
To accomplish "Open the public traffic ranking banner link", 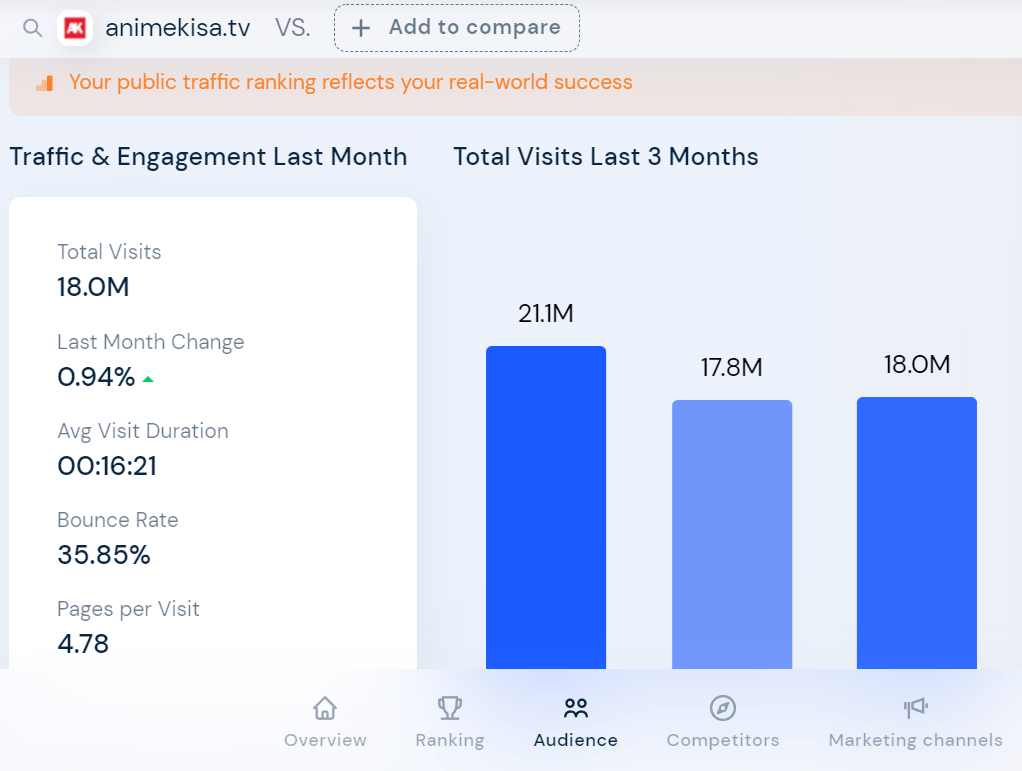I will coord(351,82).
